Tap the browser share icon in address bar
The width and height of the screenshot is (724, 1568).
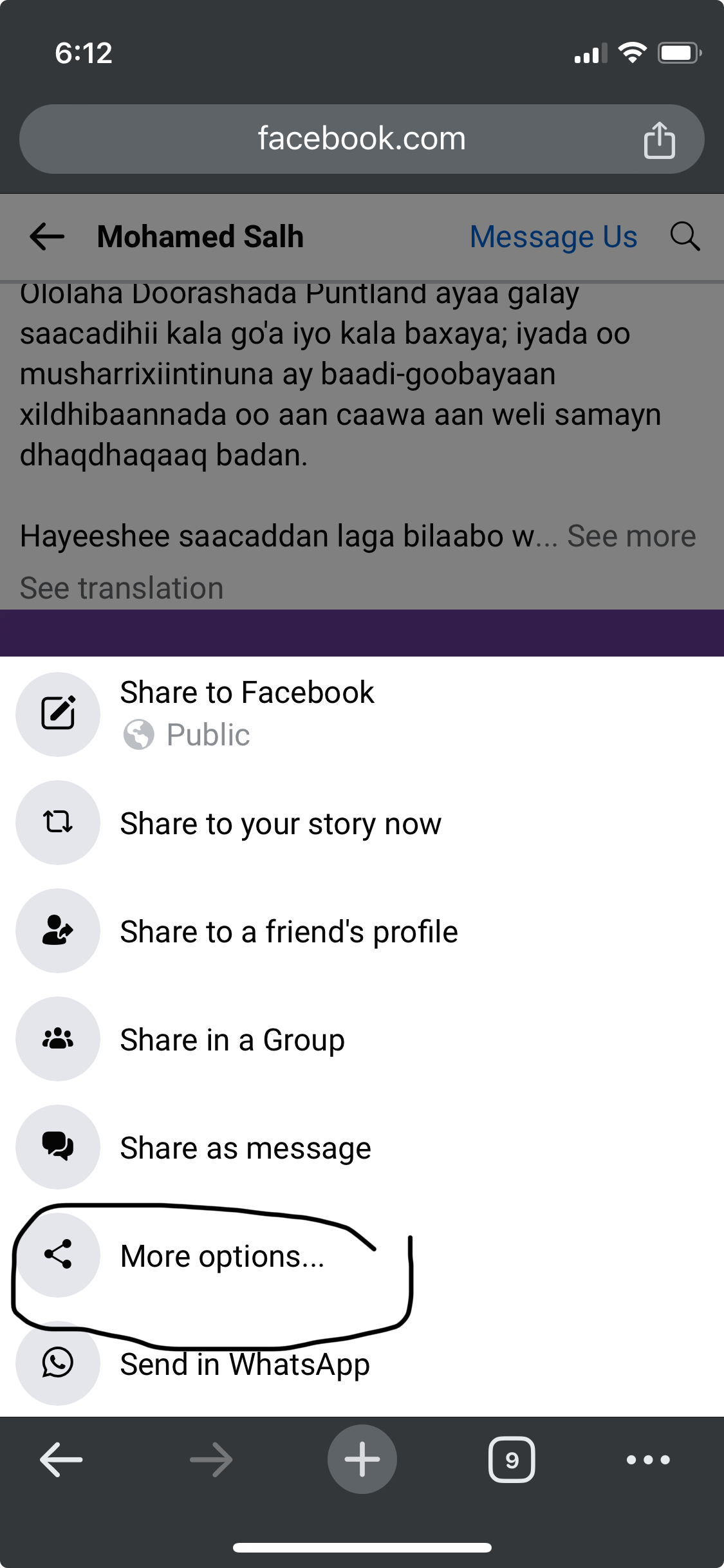(x=659, y=139)
